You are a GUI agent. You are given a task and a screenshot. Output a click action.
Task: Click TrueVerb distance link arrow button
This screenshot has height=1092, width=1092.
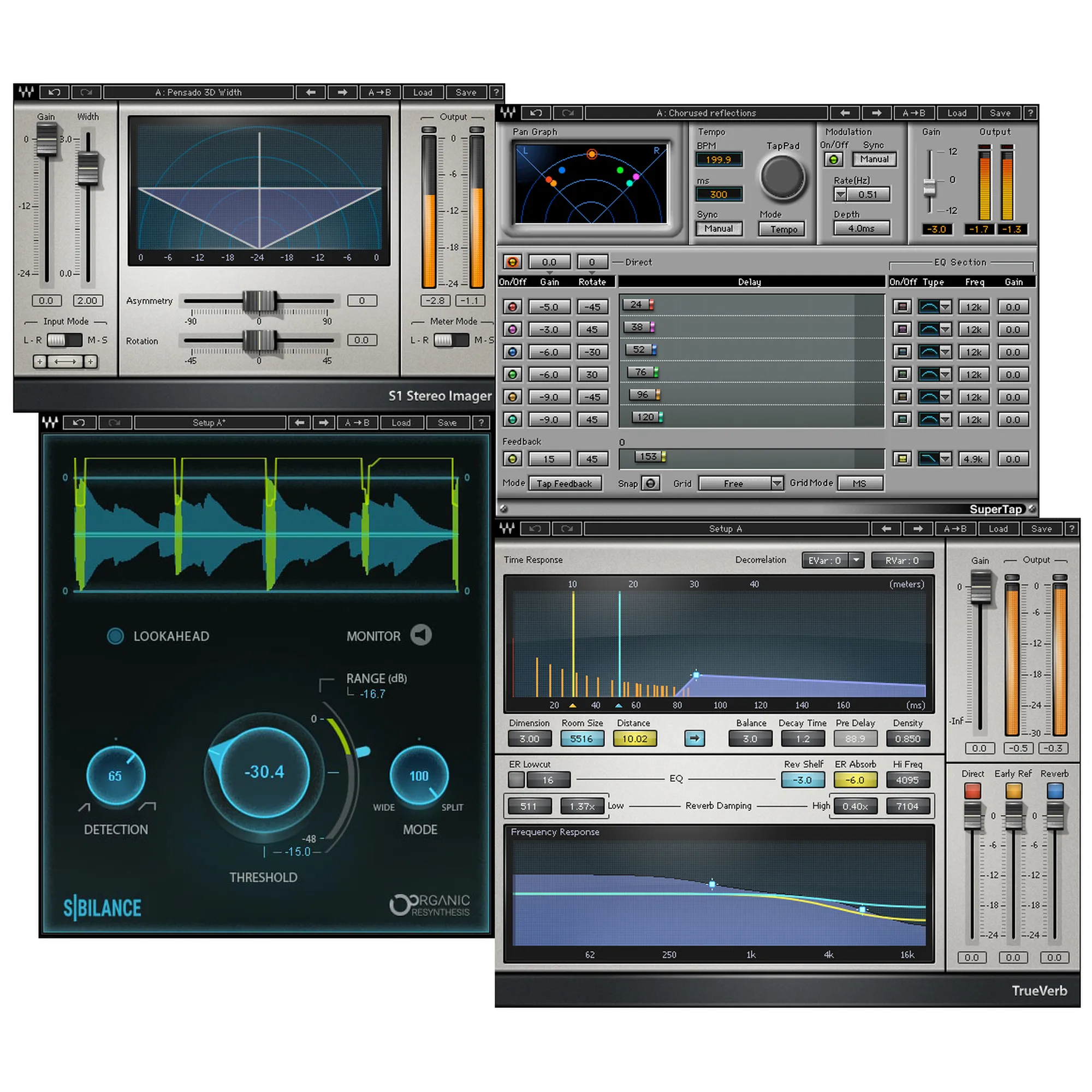click(x=695, y=738)
